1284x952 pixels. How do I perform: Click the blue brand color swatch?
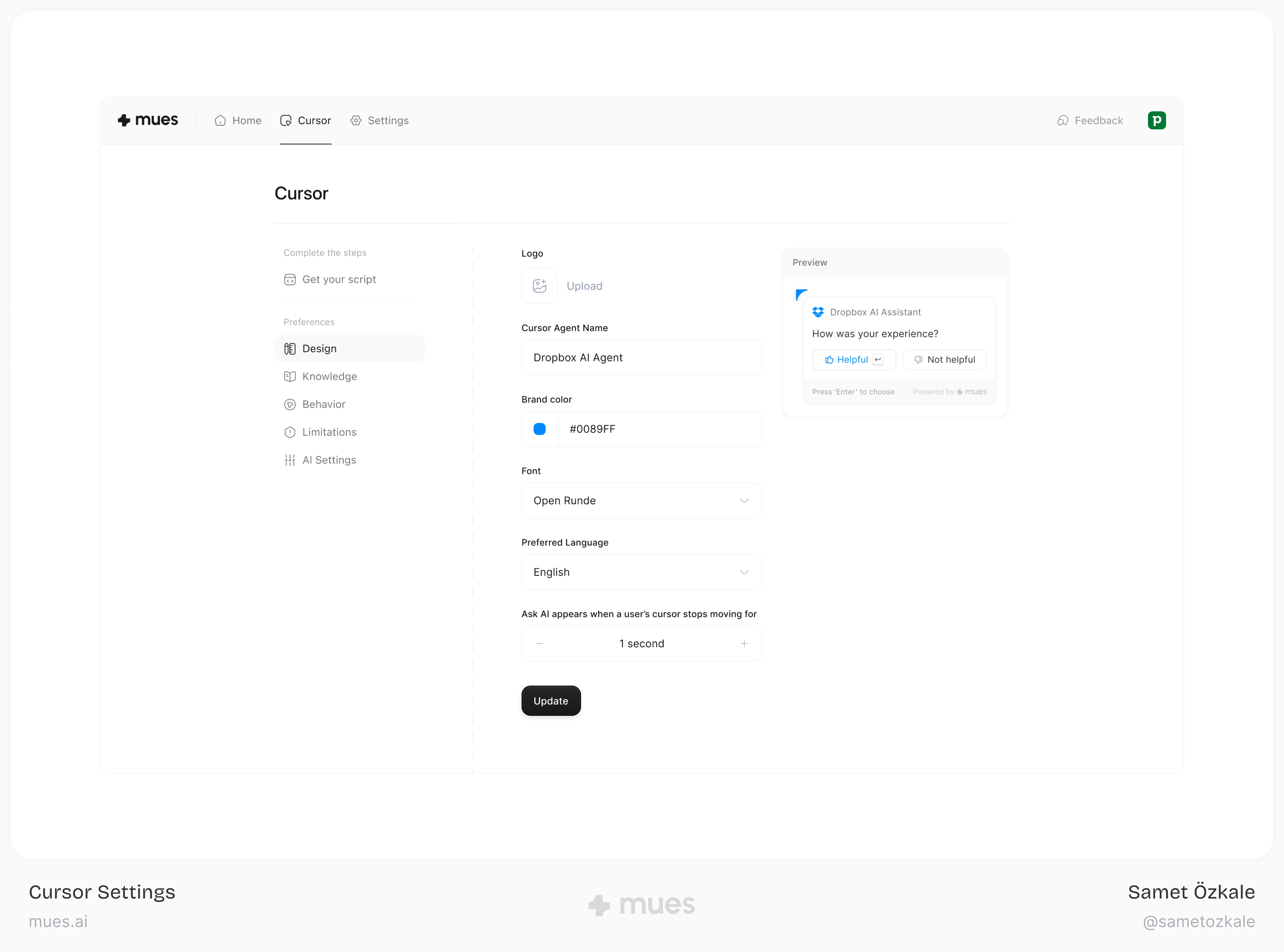pyautogui.click(x=539, y=429)
